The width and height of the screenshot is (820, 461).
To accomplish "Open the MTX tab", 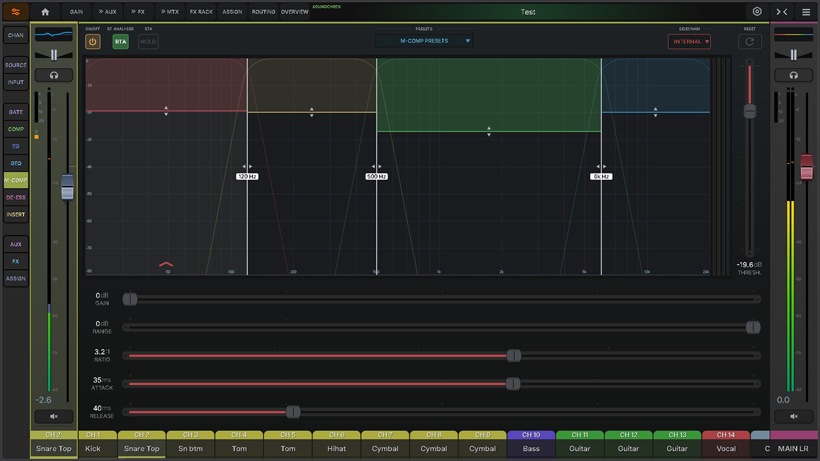I will coord(169,11).
